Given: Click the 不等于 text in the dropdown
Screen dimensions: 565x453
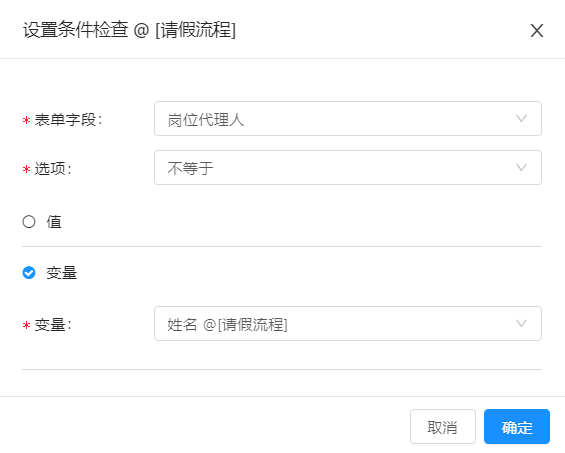Looking at the screenshot, I should point(190,168).
